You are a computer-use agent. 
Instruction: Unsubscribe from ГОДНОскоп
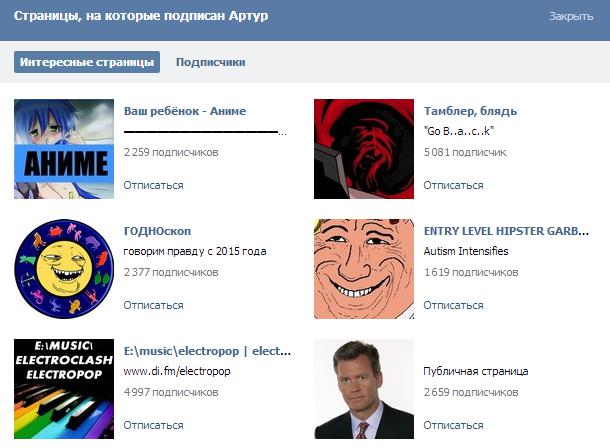(x=153, y=305)
